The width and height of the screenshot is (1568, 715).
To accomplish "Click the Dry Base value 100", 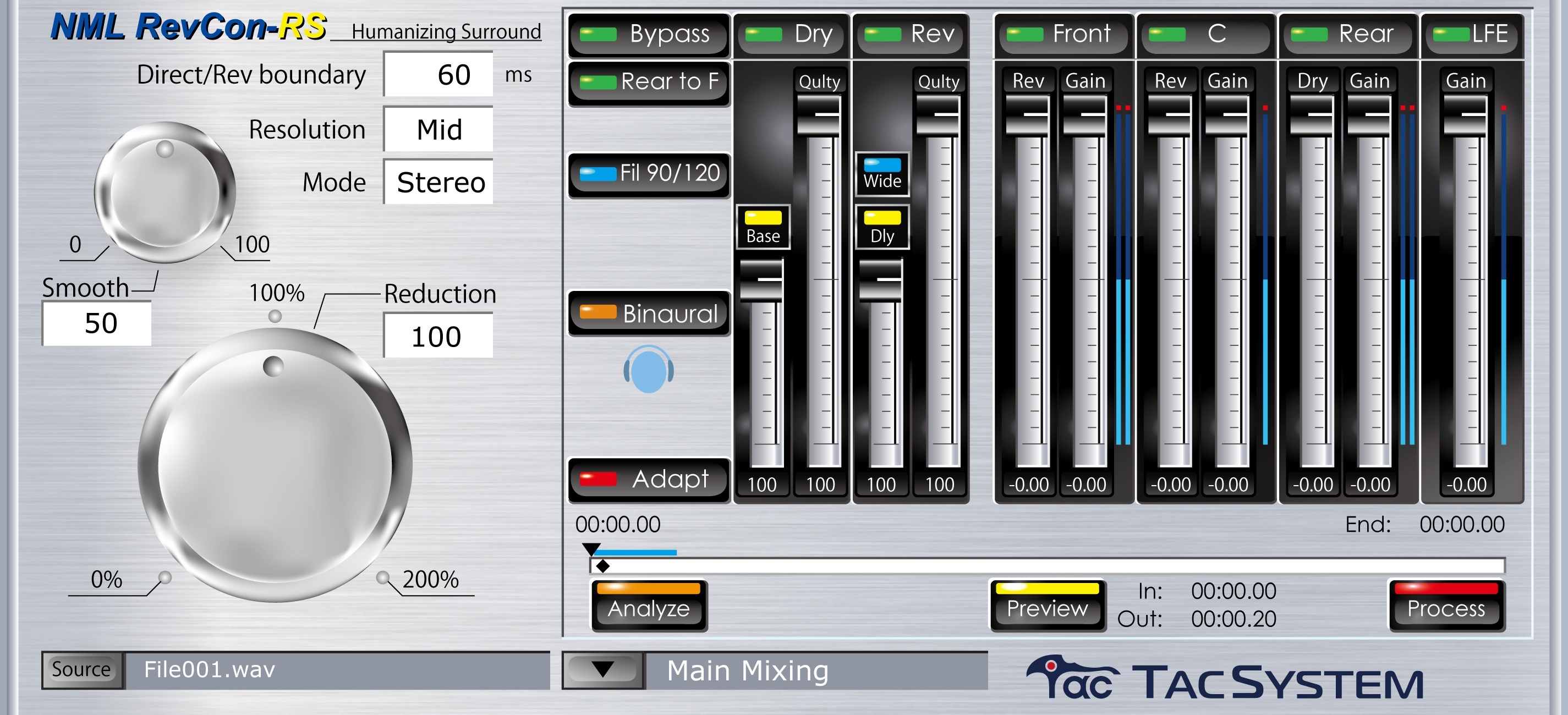I will (x=761, y=485).
